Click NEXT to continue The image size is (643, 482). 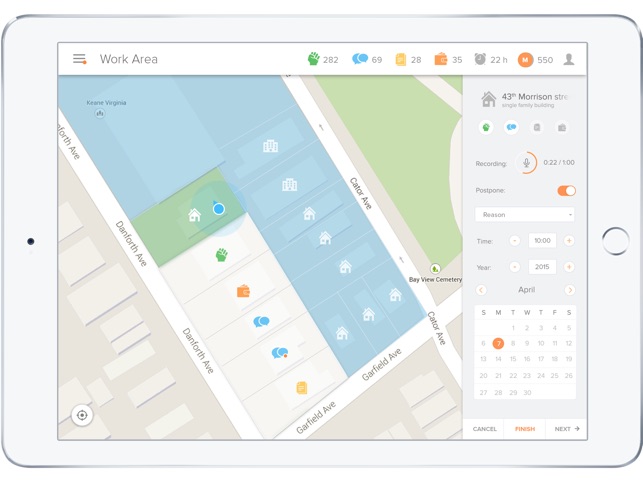click(x=567, y=429)
